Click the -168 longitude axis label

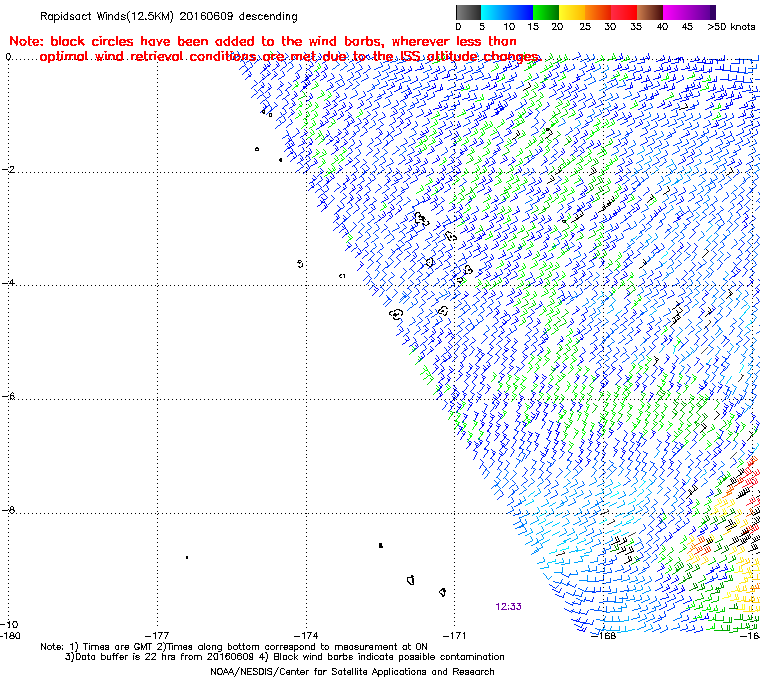click(x=603, y=636)
